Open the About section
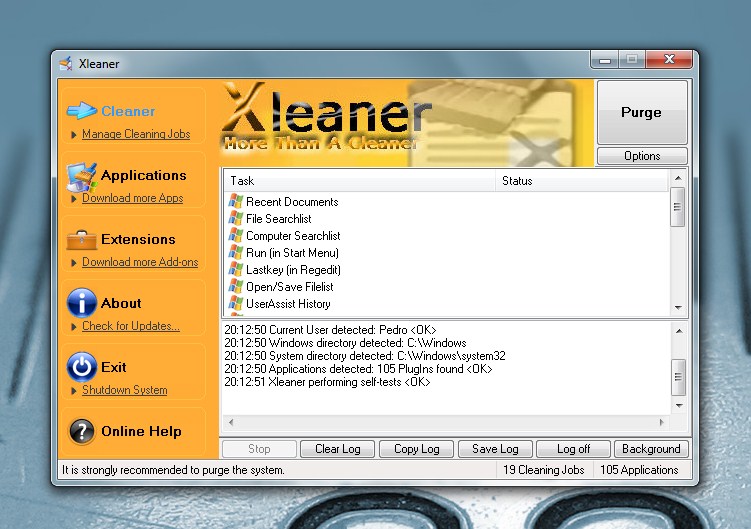Screen dimensions: 751x529 (121, 303)
